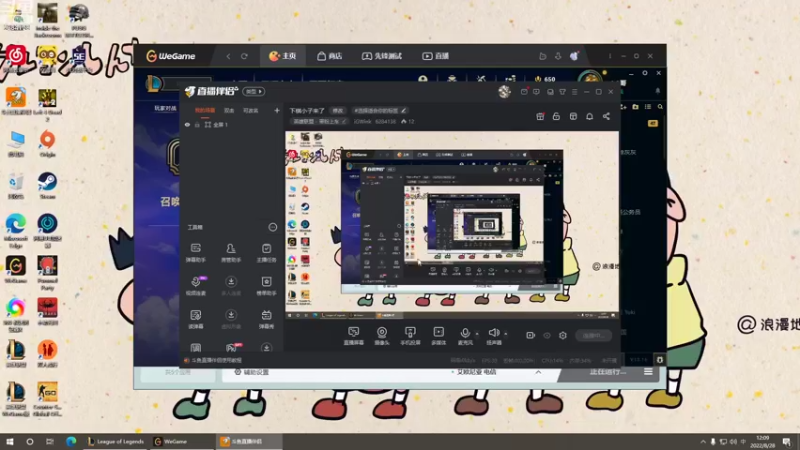Select the third scene tab

tap(250, 110)
